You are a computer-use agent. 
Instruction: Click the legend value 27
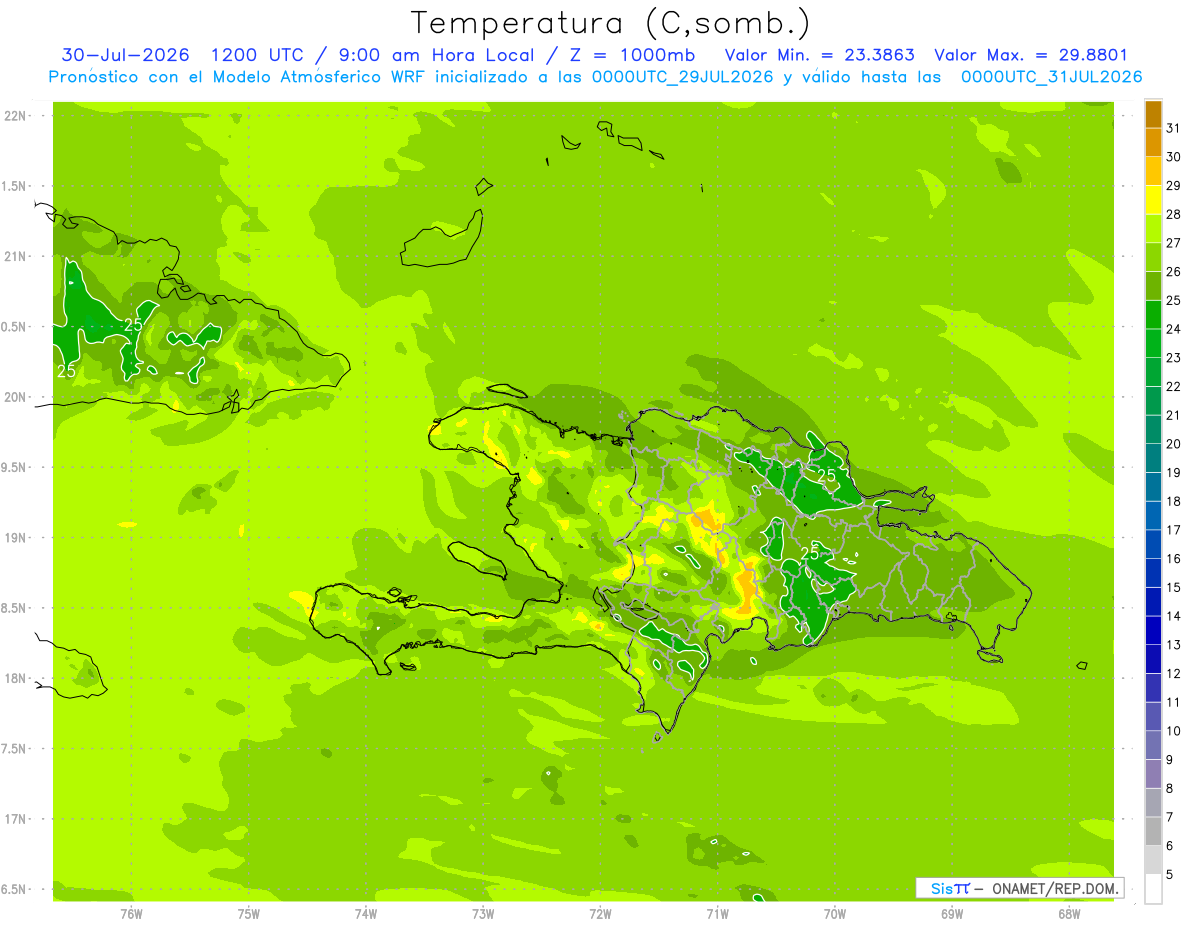[1173, 243]
